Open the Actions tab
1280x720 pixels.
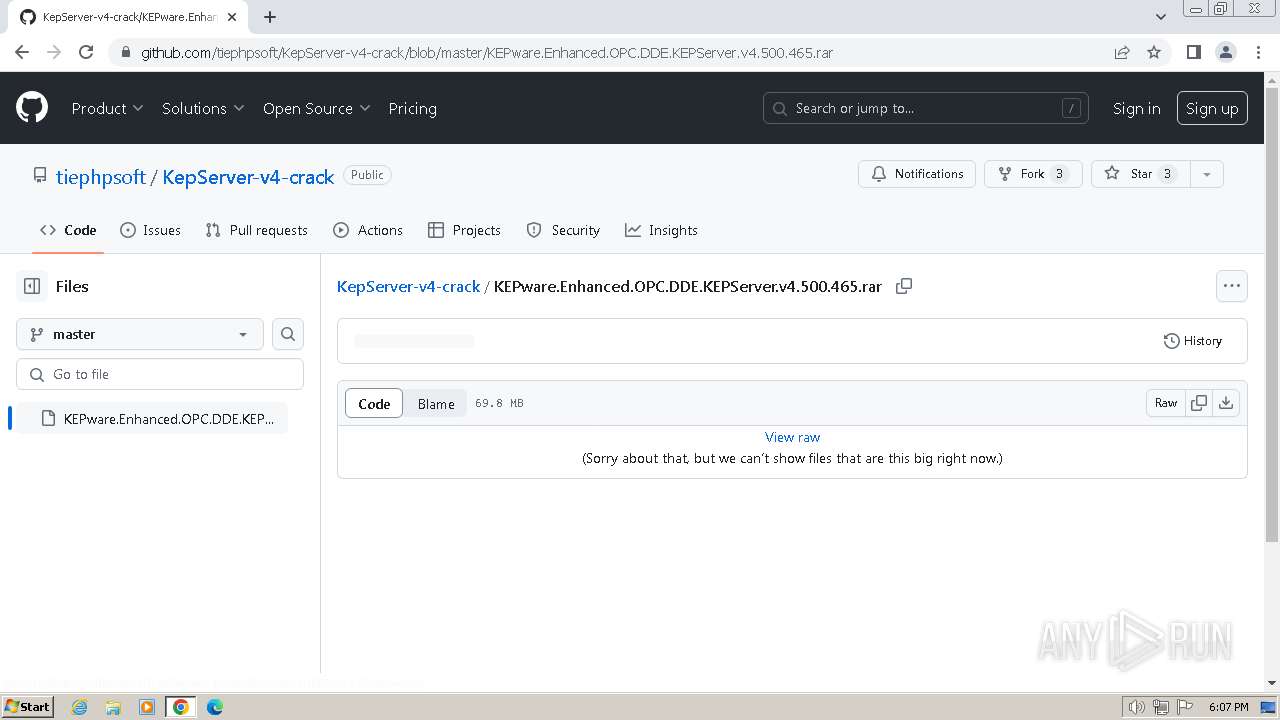pos(368,230)
